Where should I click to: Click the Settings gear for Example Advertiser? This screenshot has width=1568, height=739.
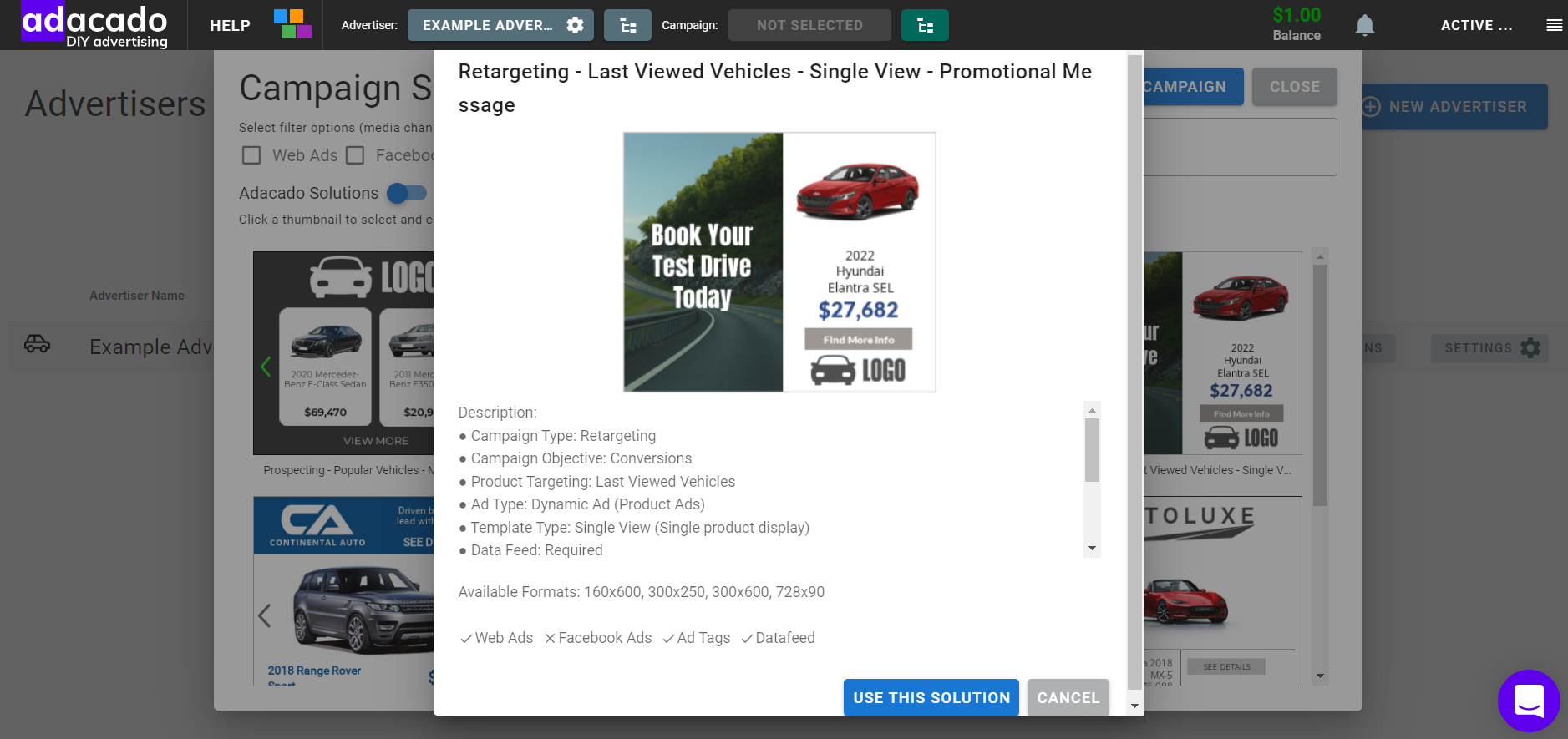point(1530,347)
